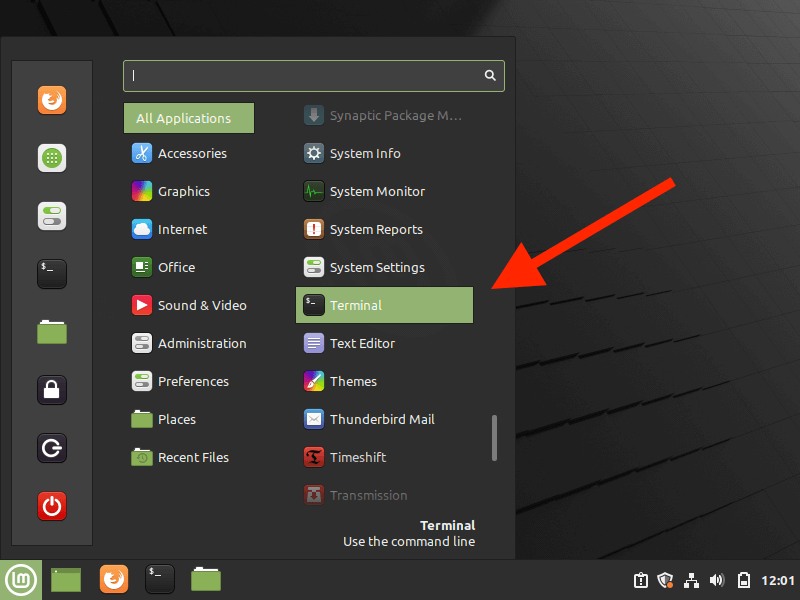The height and width of the screenshot is (600, 800).
Task: Open Firefox from the bottom panel
Action: click(114, 580)
